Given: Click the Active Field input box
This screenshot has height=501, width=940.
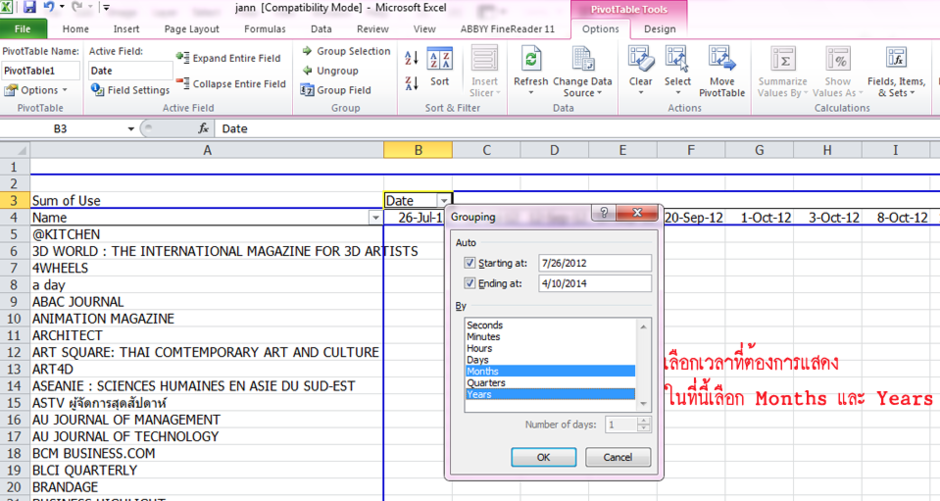Looking at the screenshot, I should click(x=130, y=71).
